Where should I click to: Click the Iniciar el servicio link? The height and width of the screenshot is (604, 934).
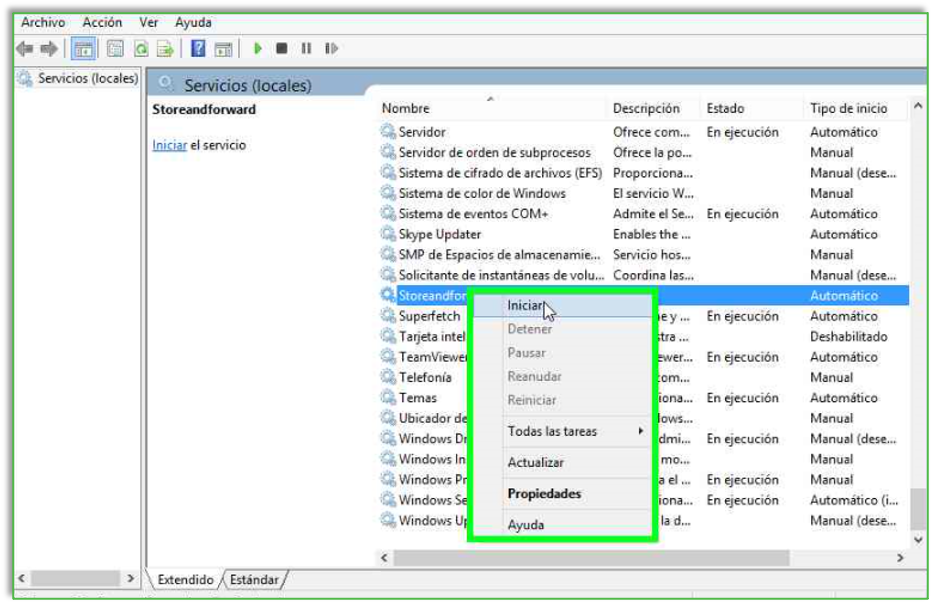click(169, 145)
